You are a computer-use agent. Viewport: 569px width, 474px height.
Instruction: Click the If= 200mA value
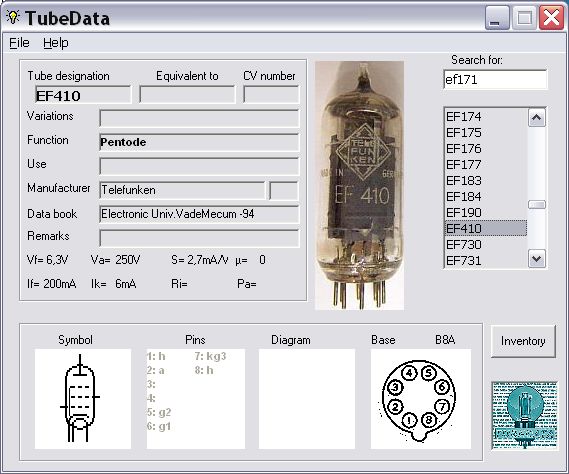click(x=52, y=284)
